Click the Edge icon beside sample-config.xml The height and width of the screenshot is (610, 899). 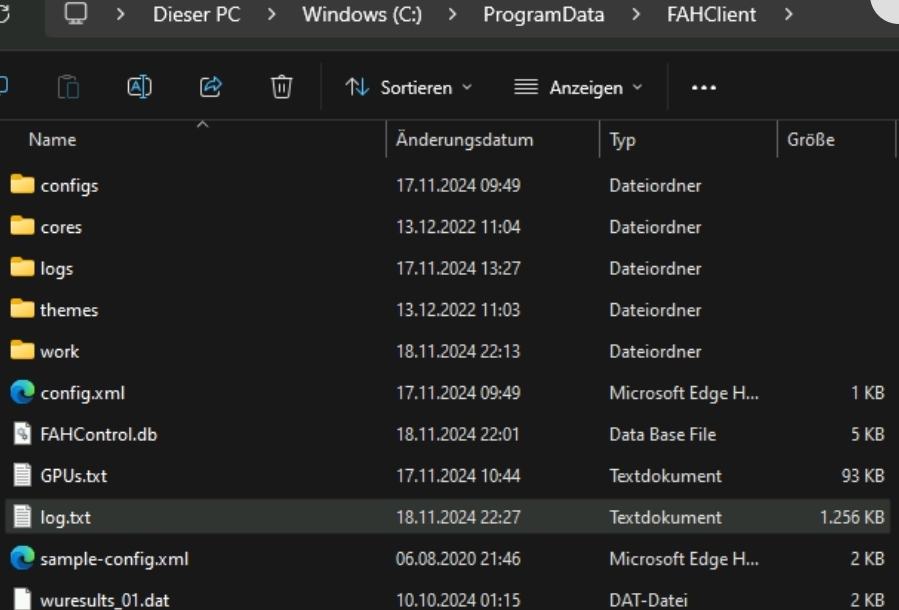[x=22, y=558]
